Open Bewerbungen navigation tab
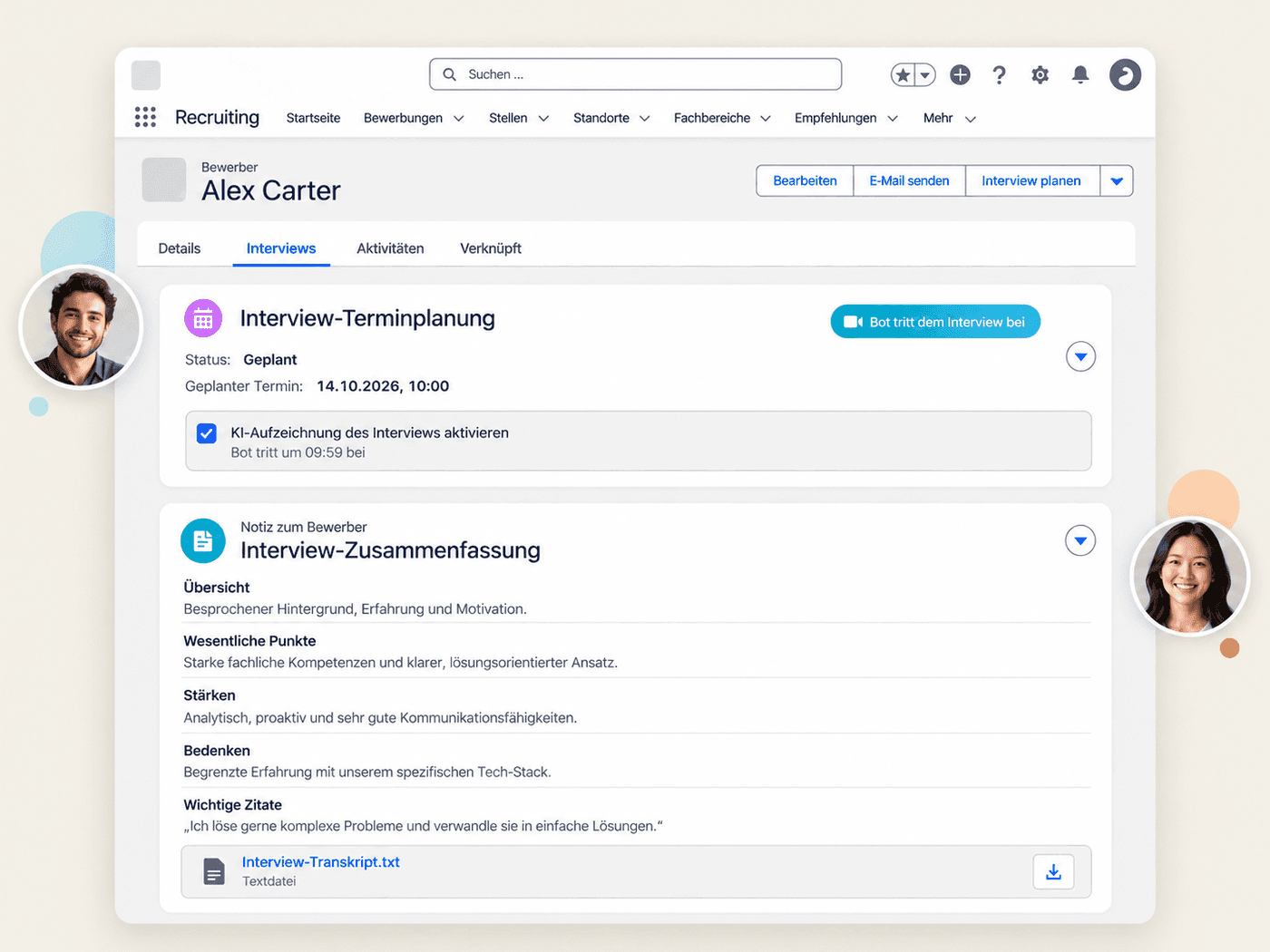Screen dimensions: 1270x952 [403, 118]
